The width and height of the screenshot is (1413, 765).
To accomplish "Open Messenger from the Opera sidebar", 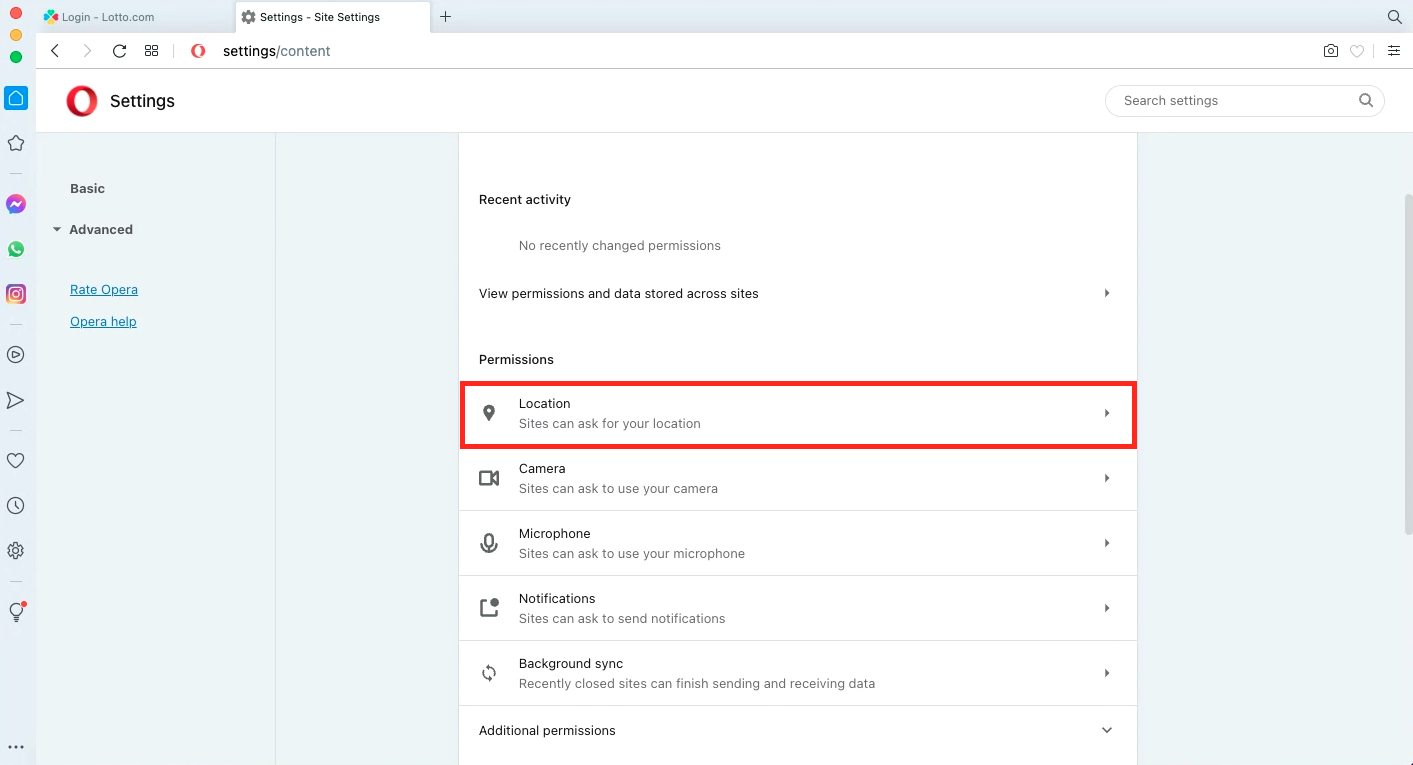I will pos(16,204).
